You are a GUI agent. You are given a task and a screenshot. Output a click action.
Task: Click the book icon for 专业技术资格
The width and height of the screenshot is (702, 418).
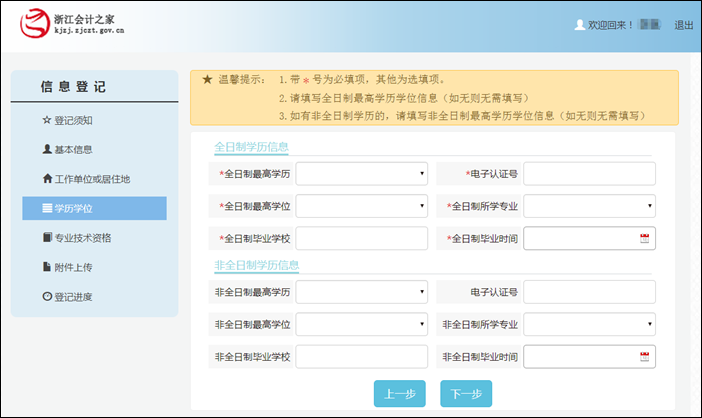(46, 238)
